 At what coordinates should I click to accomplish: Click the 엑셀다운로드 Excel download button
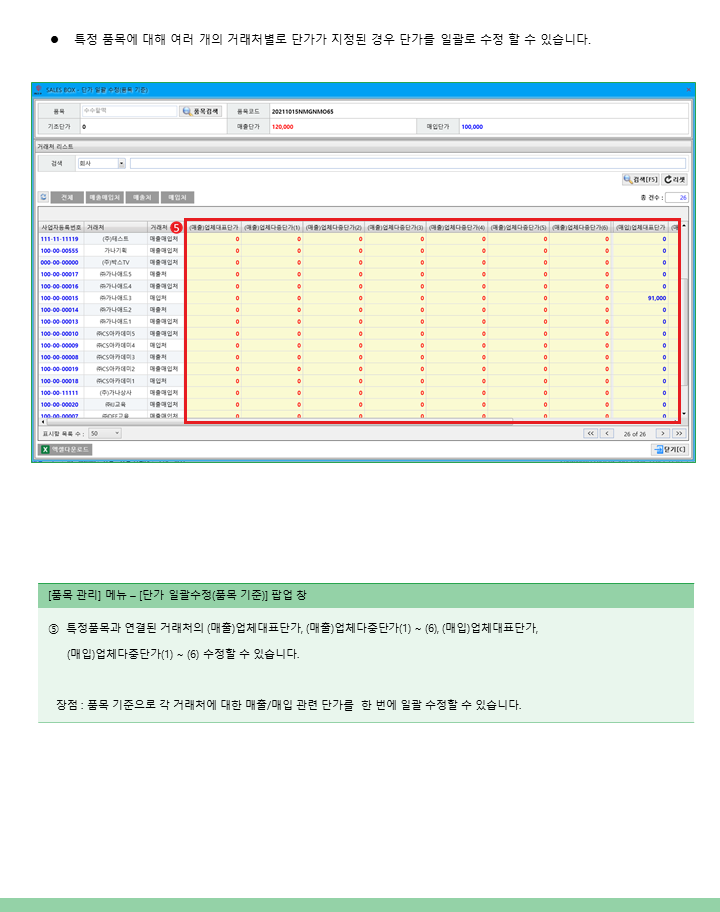click(x=65, y=450)
